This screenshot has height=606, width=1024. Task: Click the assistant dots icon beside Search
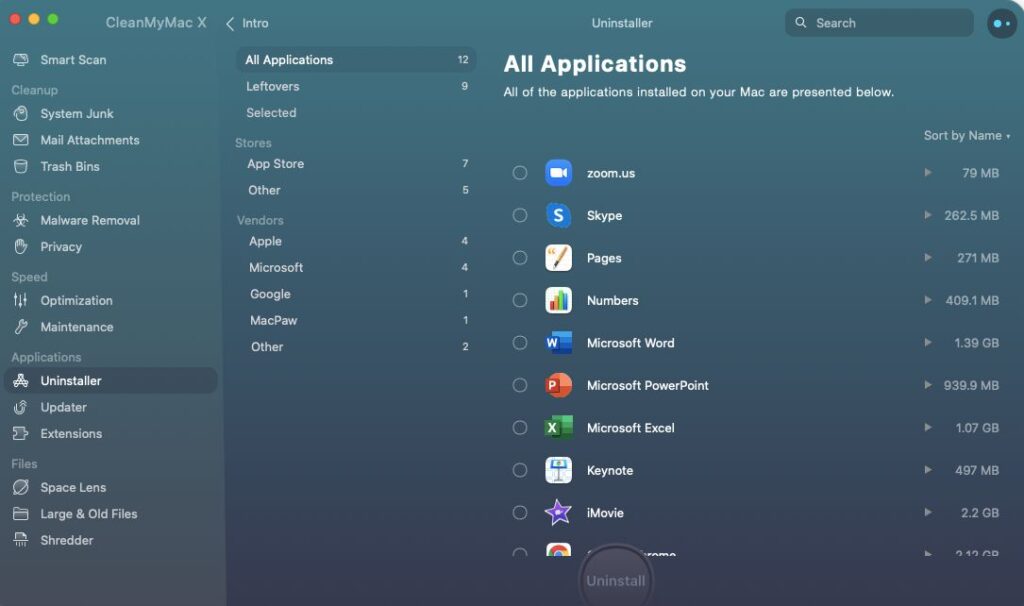[x=1002, y=24]
